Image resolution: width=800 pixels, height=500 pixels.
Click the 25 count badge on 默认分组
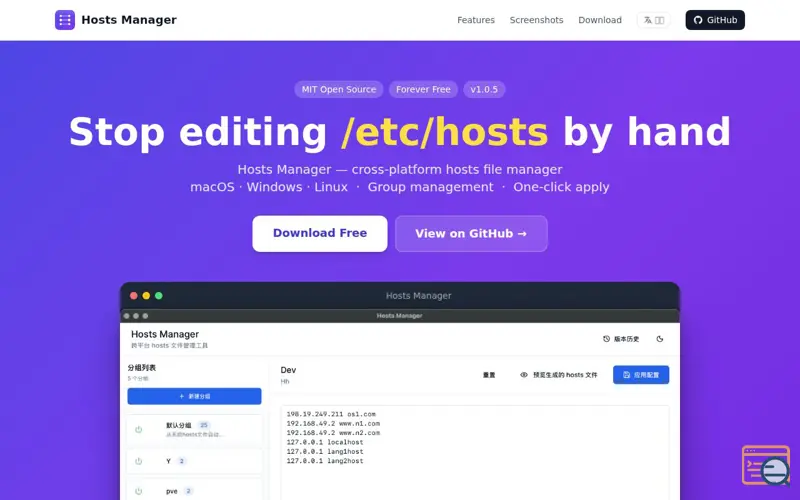click(204, 425)
